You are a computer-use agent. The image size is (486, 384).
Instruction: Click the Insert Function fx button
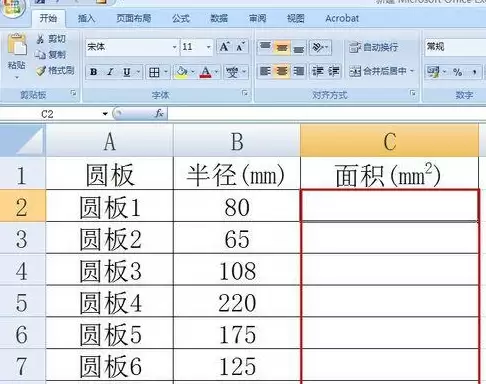[159, 114]
